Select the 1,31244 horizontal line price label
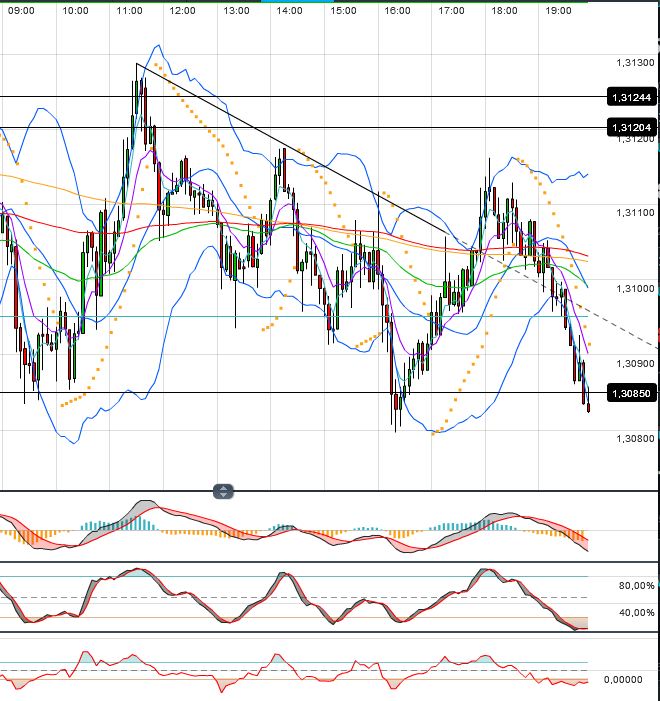Screen dimensions: 660x701 pos(631,97)
